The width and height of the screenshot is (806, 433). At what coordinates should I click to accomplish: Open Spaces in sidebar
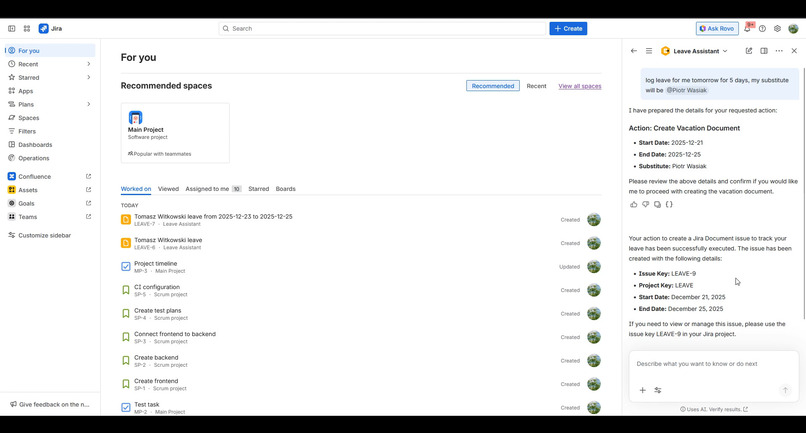pos(50,118)
